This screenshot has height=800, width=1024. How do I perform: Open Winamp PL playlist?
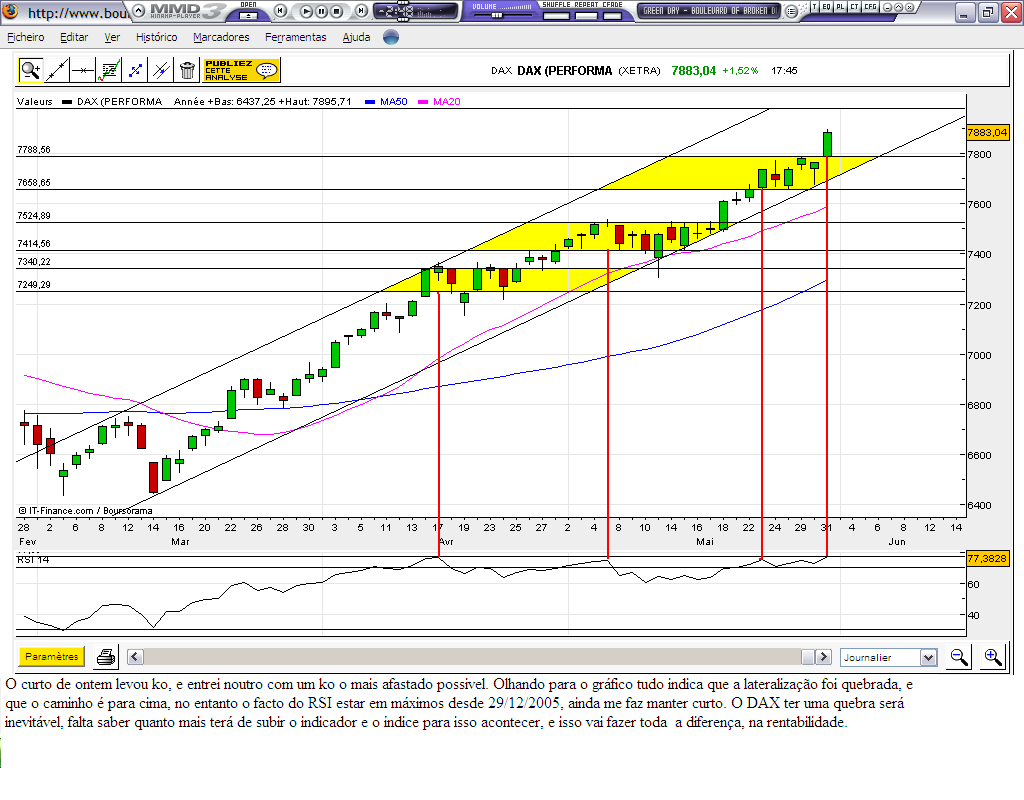click(x=840, y=7)
